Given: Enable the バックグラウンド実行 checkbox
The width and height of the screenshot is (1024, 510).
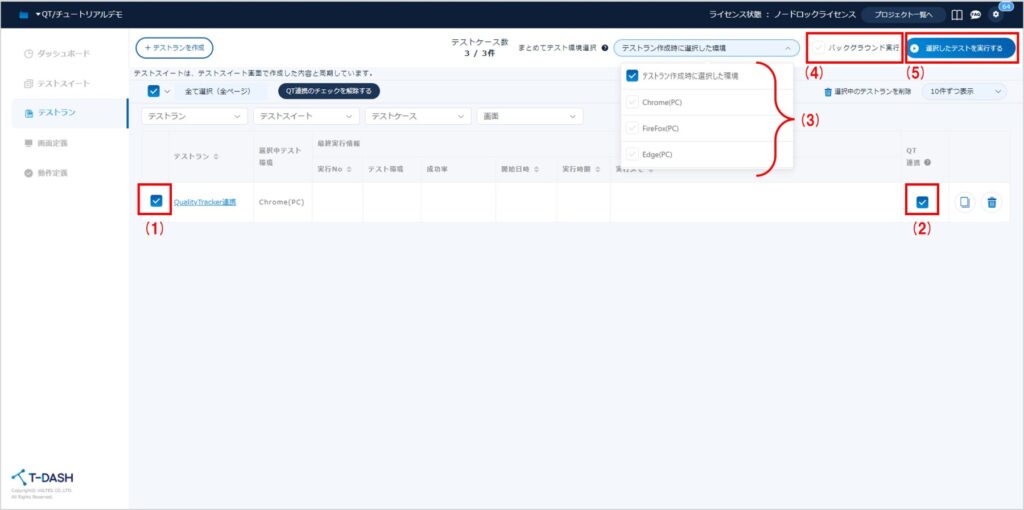Looking at the screenshot, I should pyautogui.click(x=820, y=48).
